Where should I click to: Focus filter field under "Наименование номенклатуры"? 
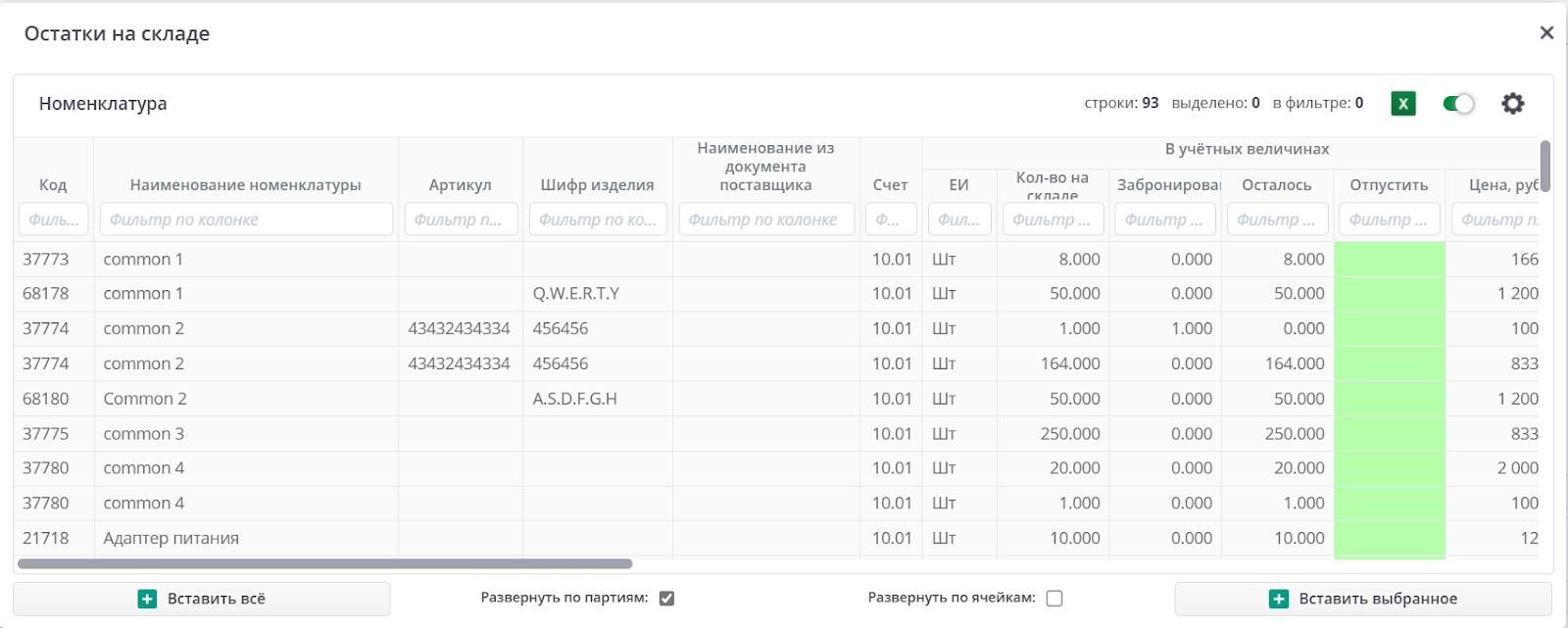coord(246,219)
